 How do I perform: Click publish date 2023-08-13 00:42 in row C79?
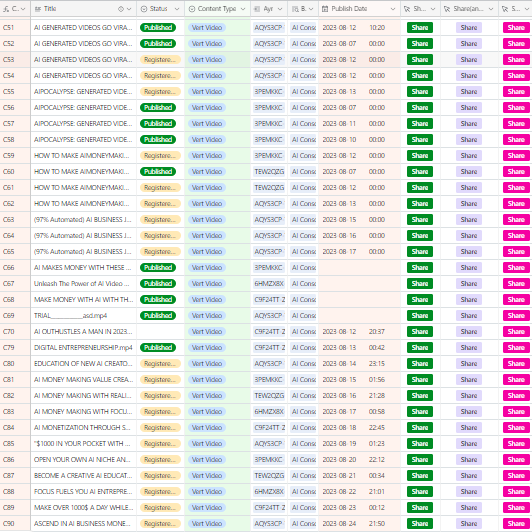[x=354, y=347]
